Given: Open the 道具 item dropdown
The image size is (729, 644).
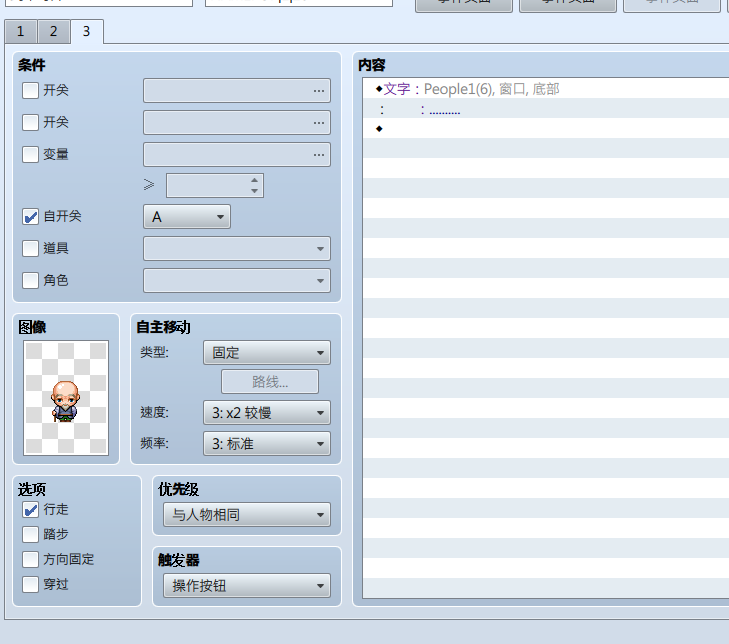Looking at the screenshot, I should pos(237,249).
